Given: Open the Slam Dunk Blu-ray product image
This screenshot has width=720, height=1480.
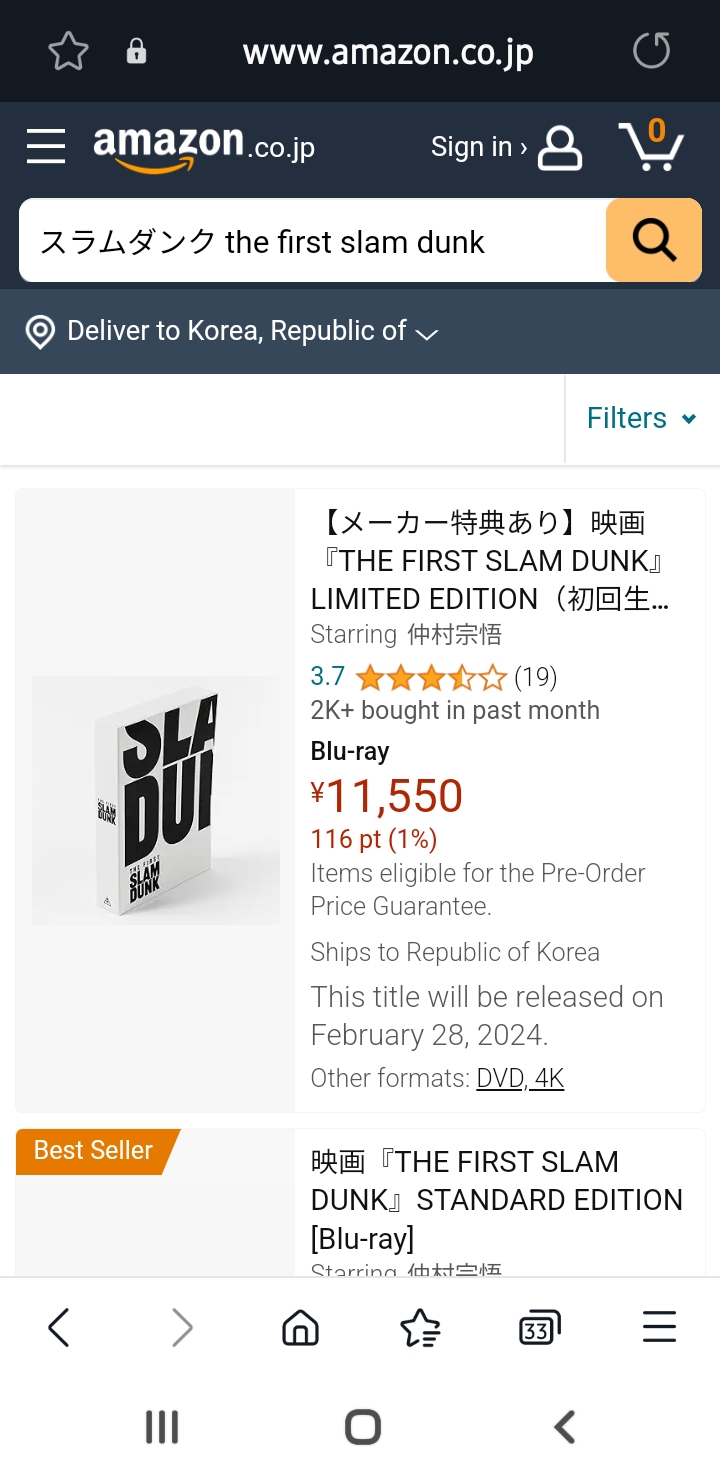Looking at the screenshot, I should [x=155, y=800].
